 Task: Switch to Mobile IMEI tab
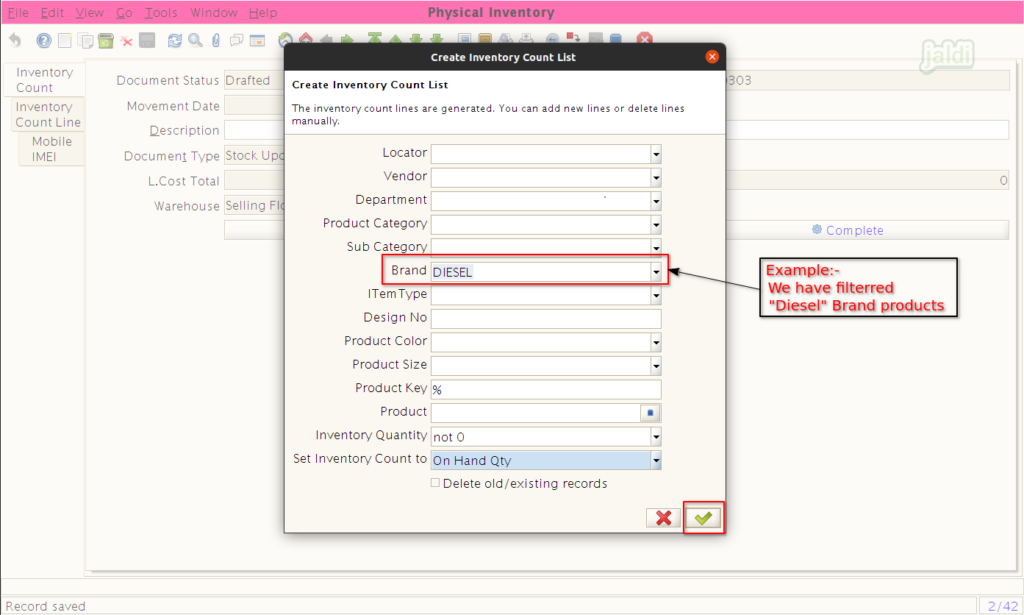pos(52,149)
